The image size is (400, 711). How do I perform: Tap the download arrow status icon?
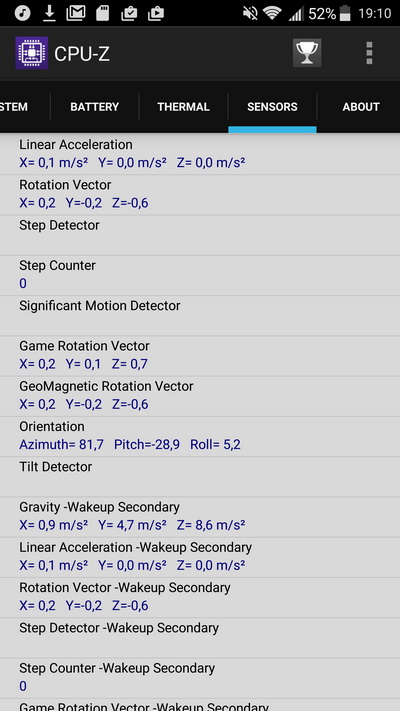tap(49, 13)
